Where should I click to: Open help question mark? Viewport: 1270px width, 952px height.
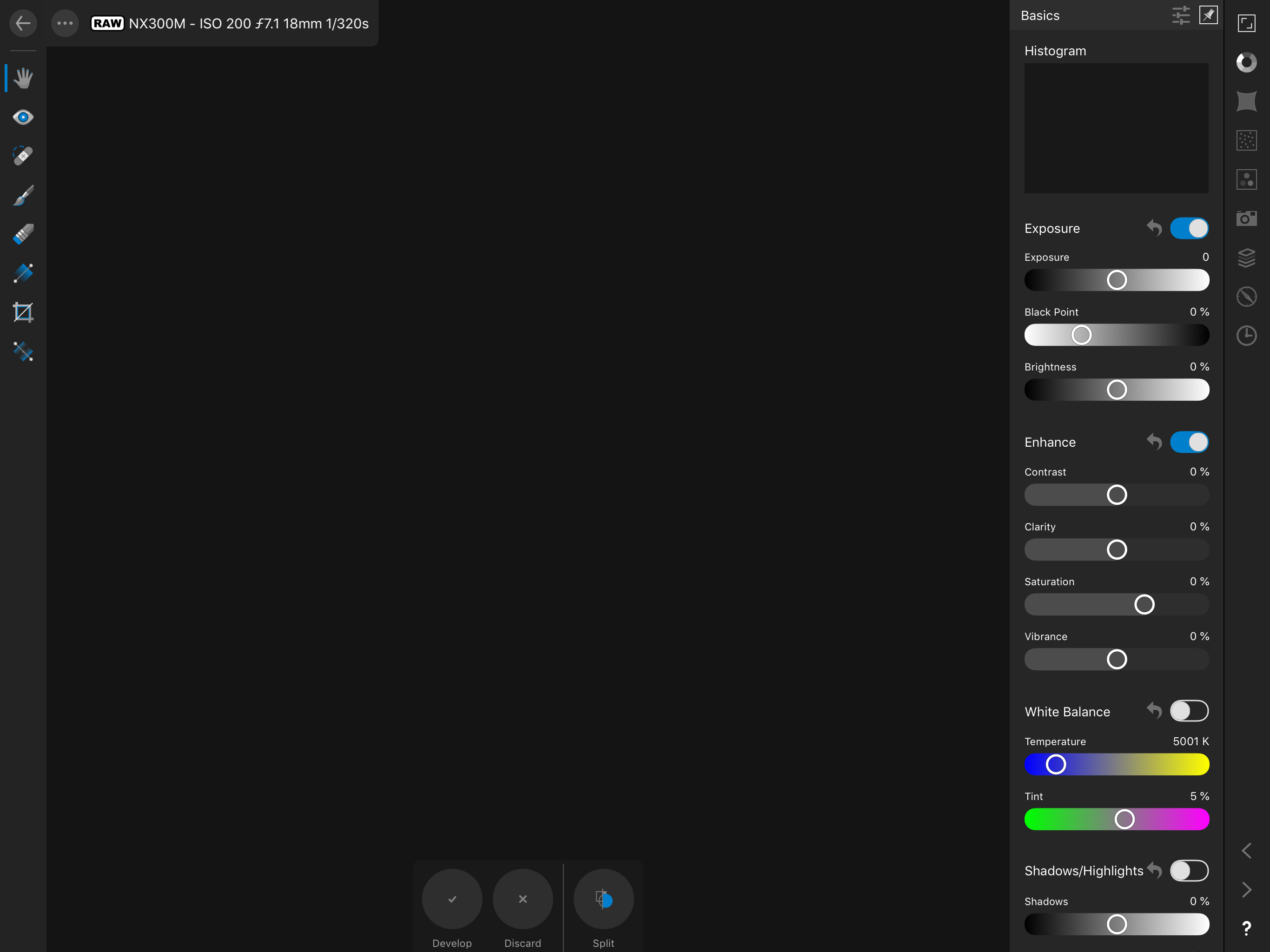tap(1246, 928)
